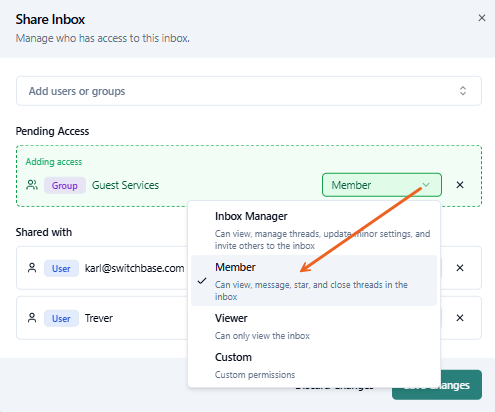495x412 pixels.
Task: Click the user icon beside Trever
Action: tap(32, 318)
